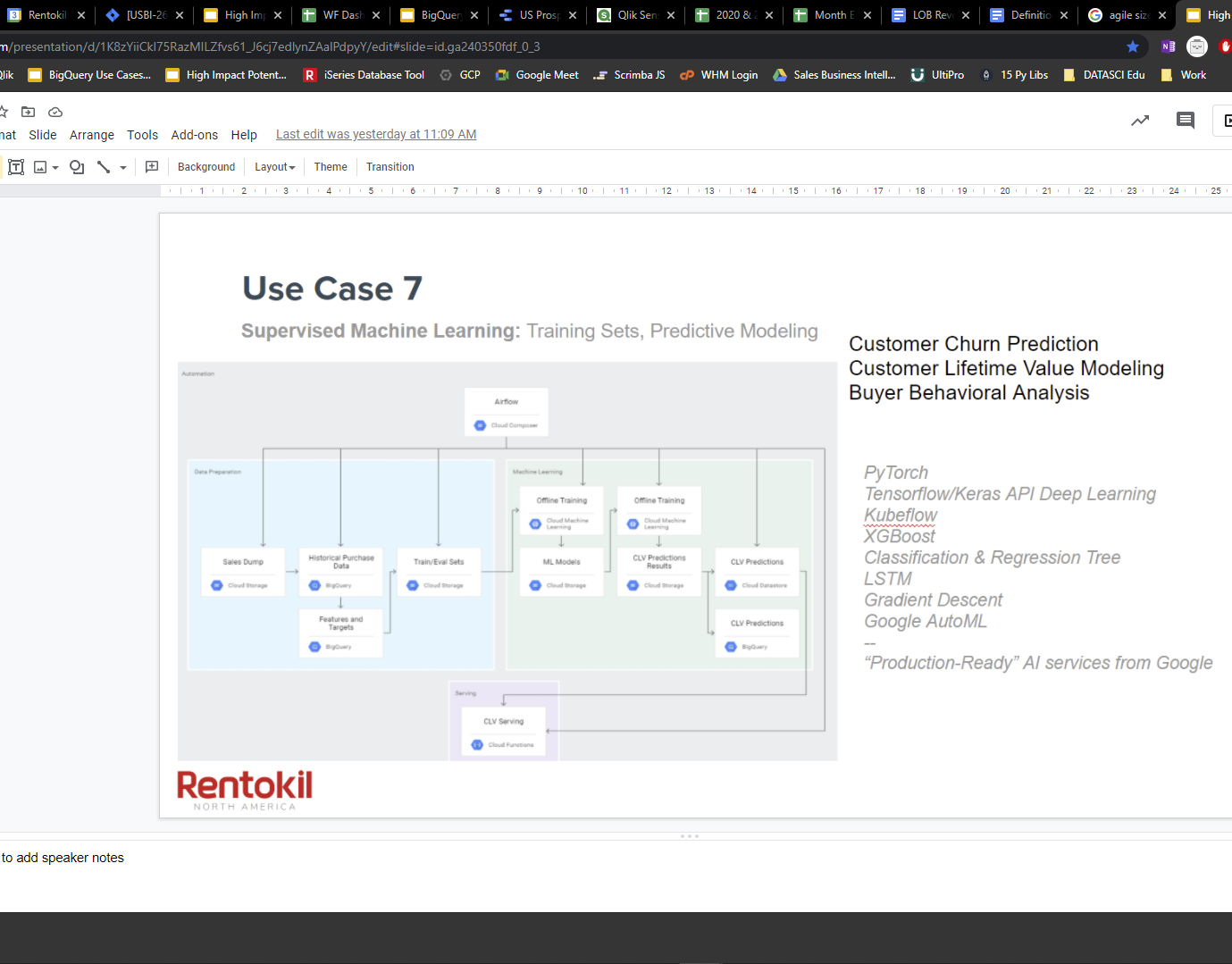Open the DATASCI Edu bookmark folder
This screenshot has height=964, width=1232.
[1104, 75]
